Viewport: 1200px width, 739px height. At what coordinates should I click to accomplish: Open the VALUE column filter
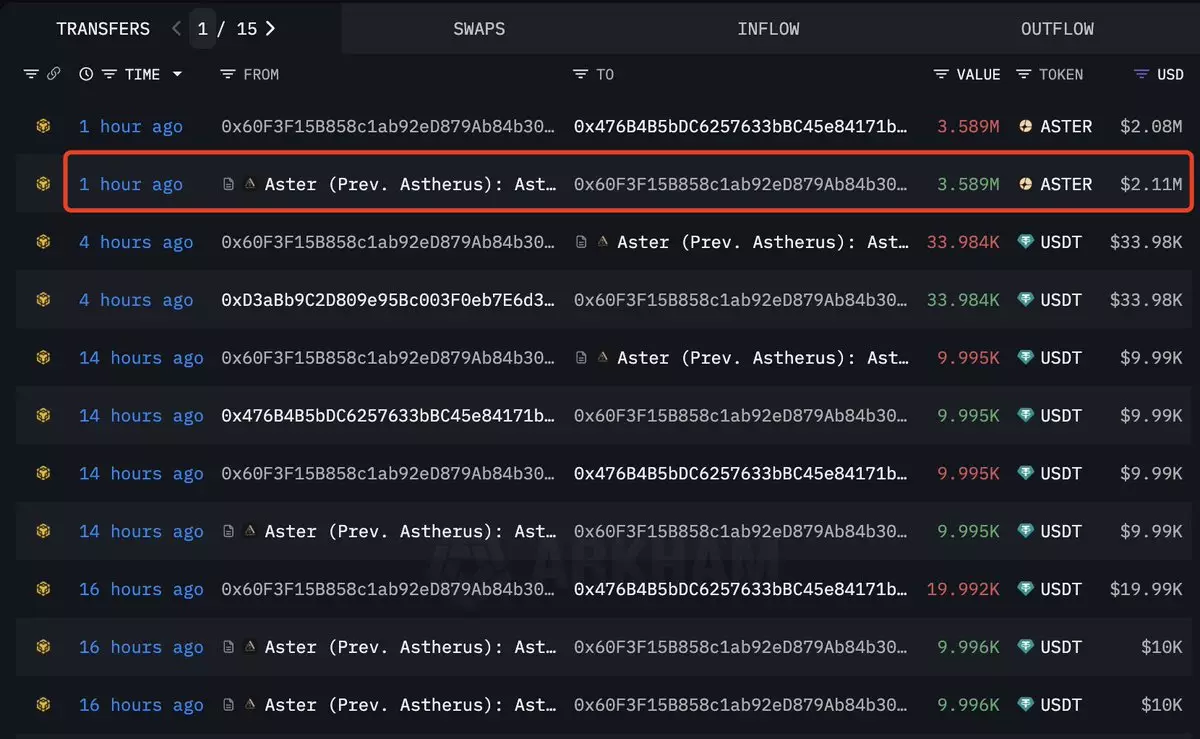(x=941, y=74)
